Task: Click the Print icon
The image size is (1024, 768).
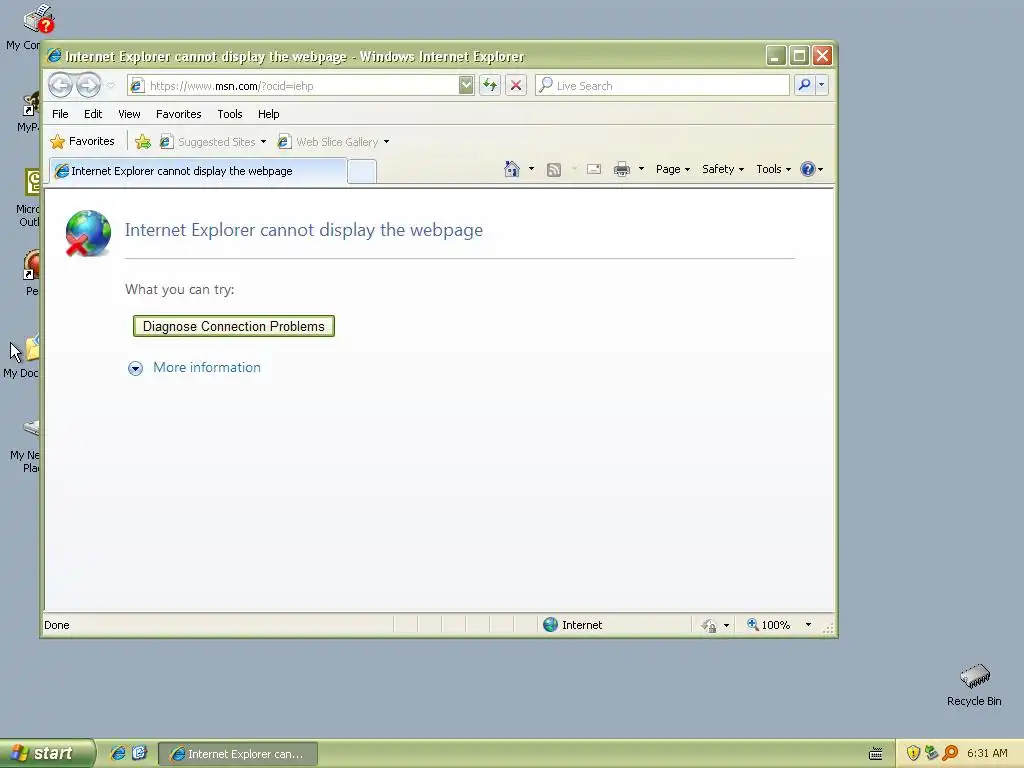Action: [x=622, y=170]
